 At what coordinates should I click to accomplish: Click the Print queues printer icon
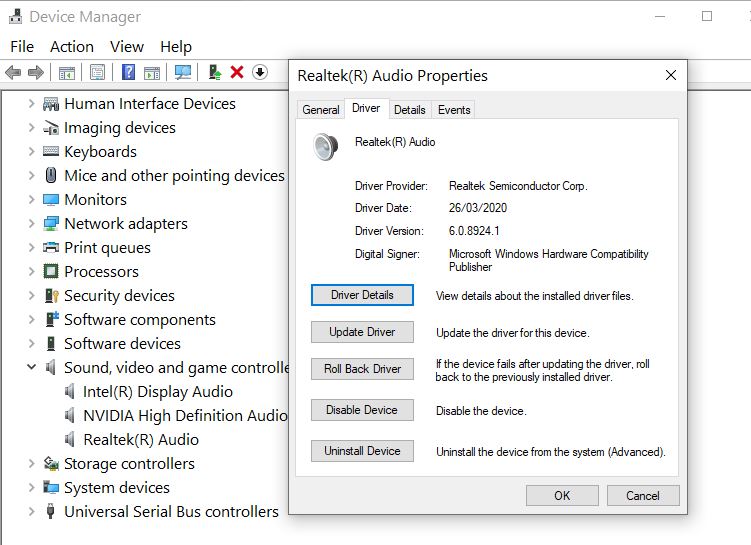[x=51, y=247]
